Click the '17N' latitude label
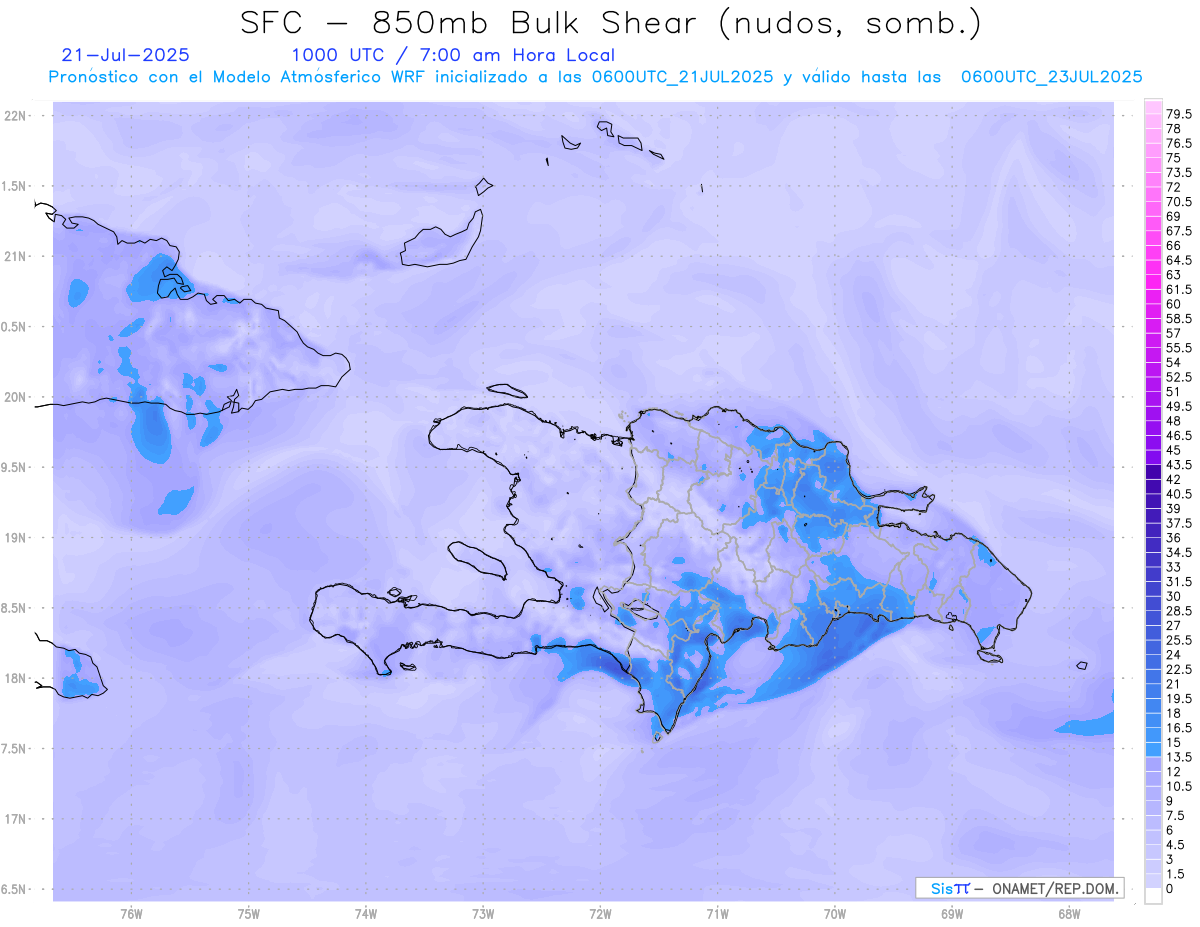This screenshot has height=927, width=1200. pyautogui.click(x=17, y=819)
